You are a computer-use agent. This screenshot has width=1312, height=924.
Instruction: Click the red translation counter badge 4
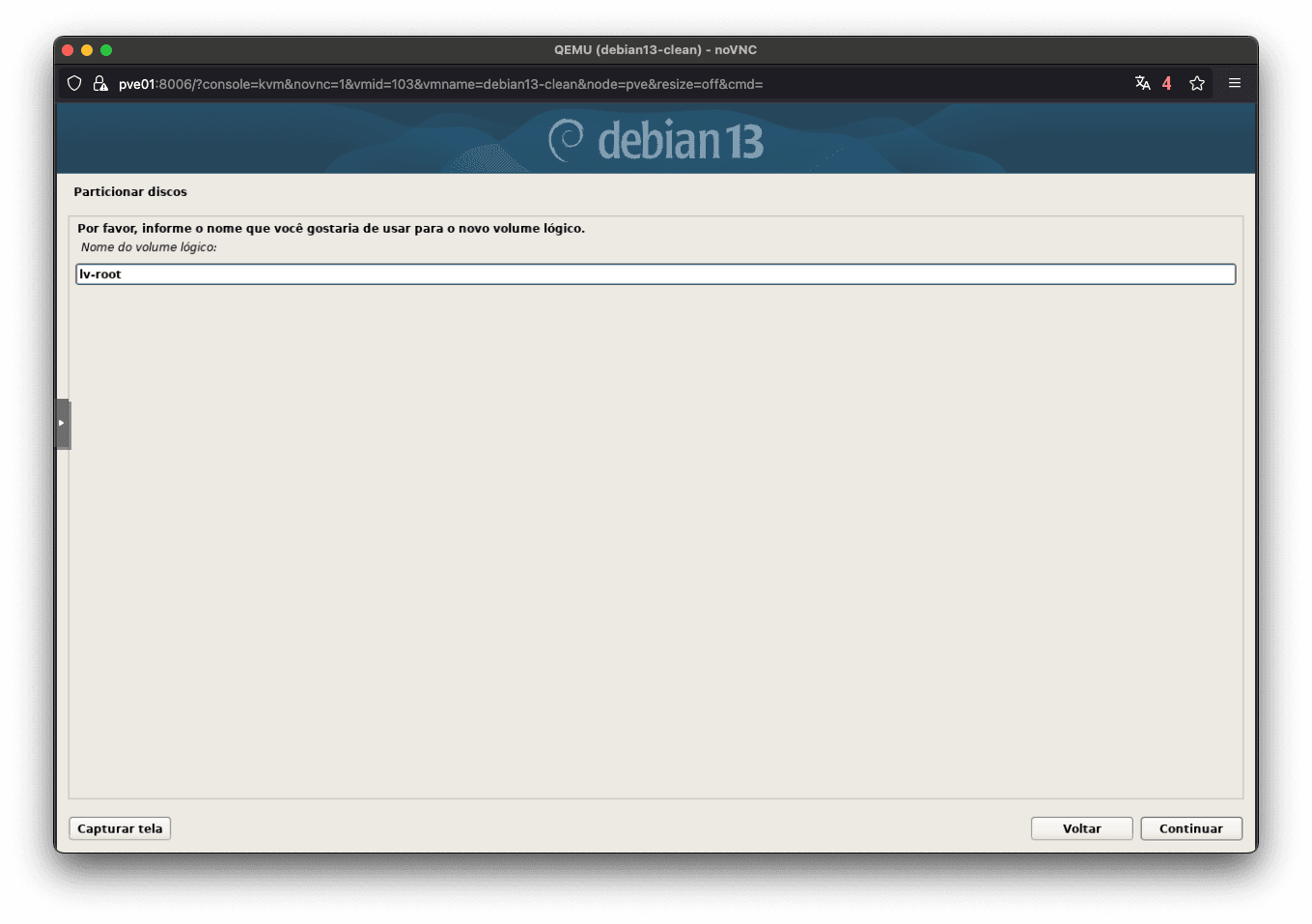[1167, 83]
